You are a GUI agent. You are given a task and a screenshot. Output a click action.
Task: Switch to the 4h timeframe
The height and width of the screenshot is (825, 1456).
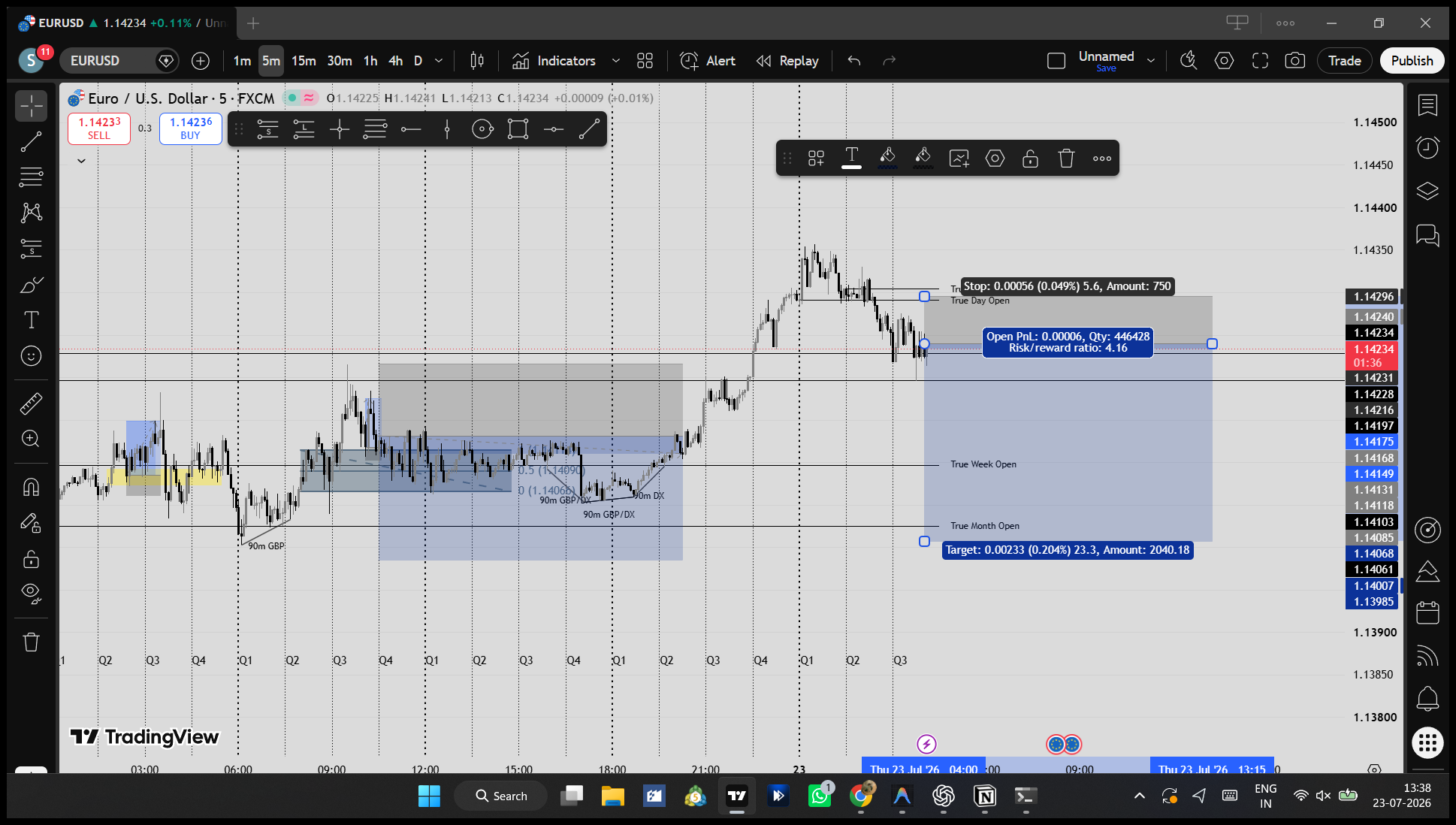[396, 61]
